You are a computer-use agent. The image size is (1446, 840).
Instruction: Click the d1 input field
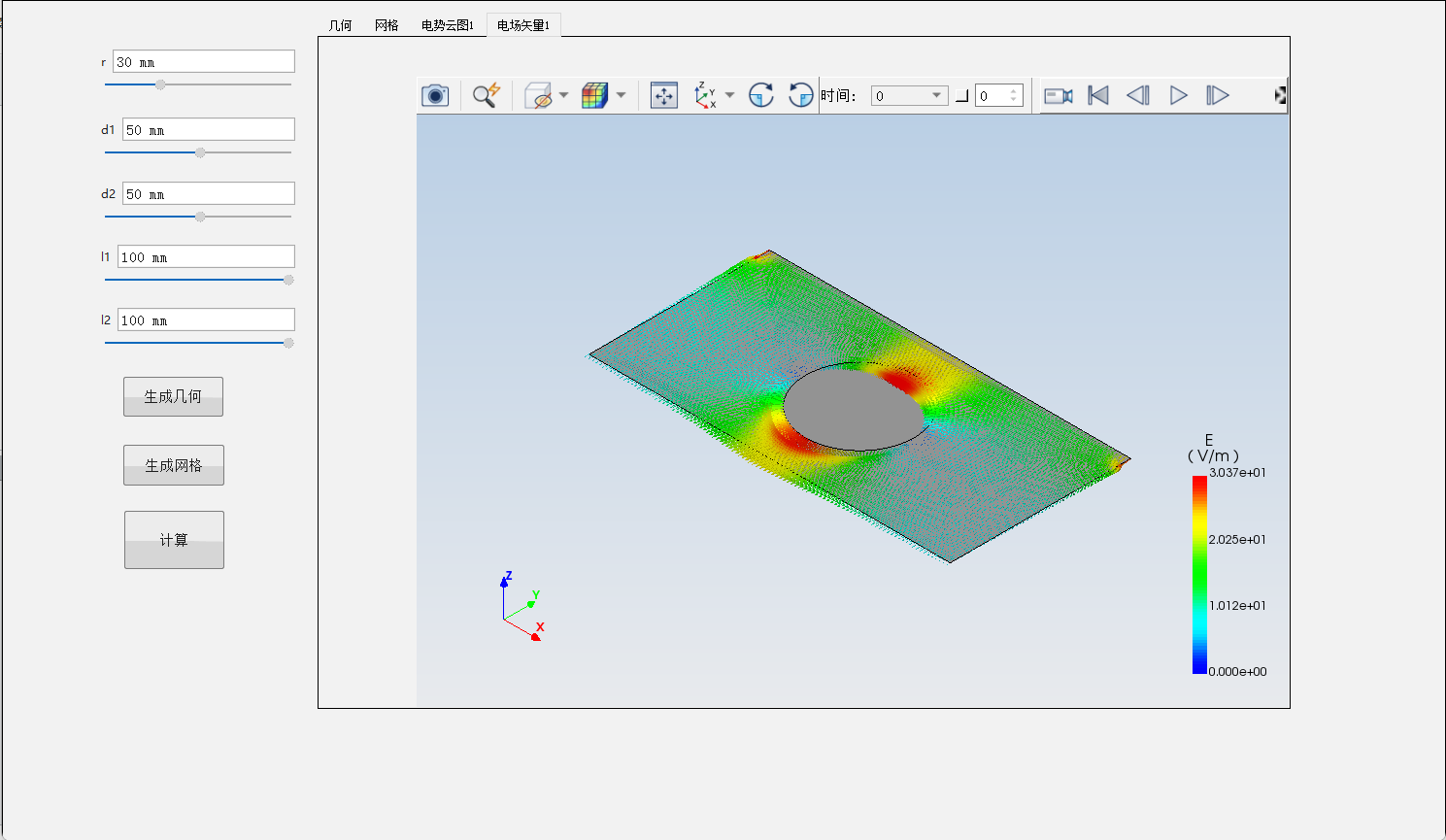click(x=209, y=129)
